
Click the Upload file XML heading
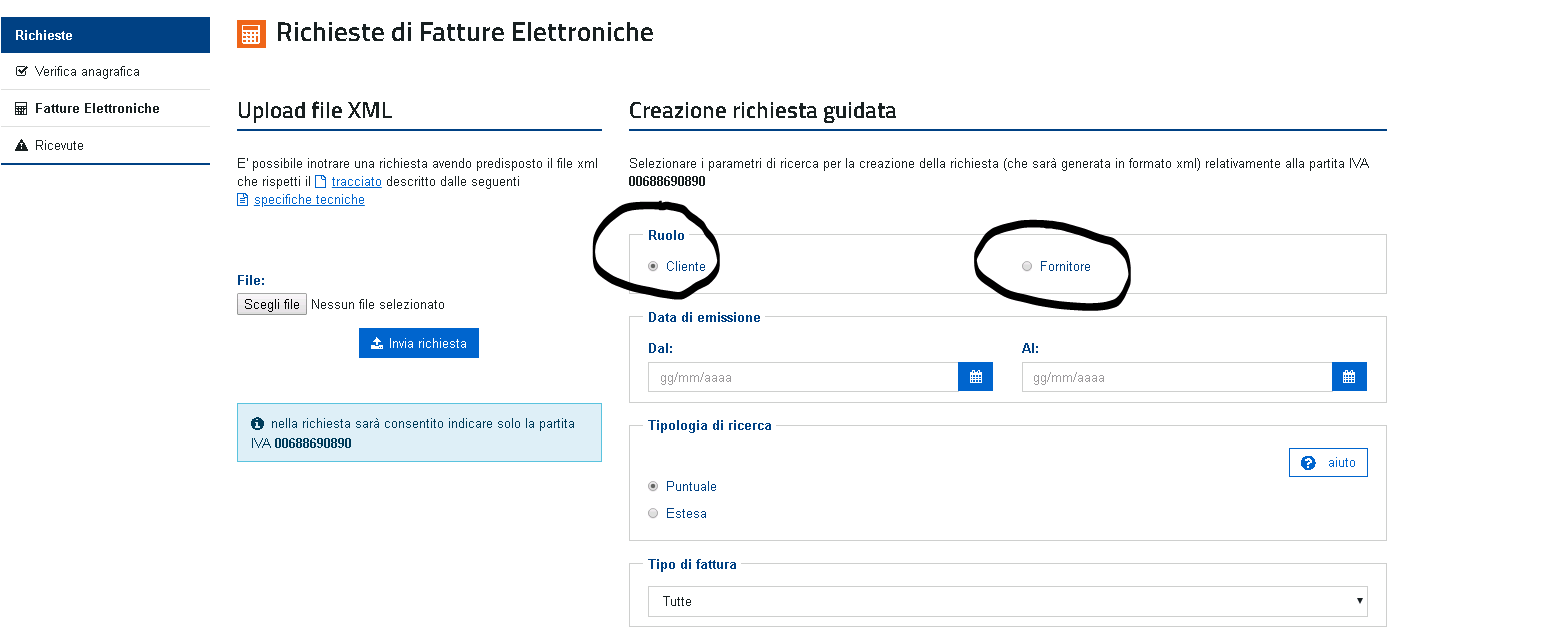315,111
